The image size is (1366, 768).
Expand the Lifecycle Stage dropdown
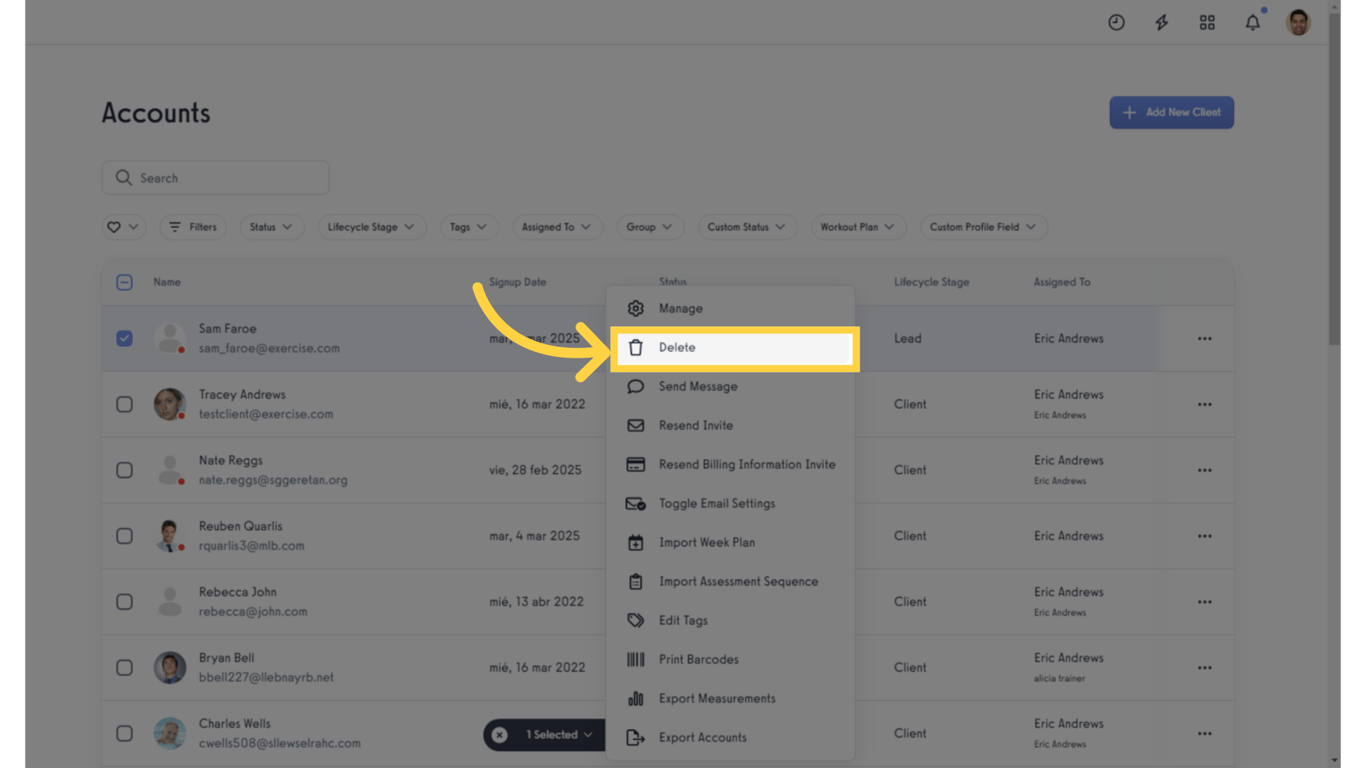pyautogui.click(x=371, y=227)
